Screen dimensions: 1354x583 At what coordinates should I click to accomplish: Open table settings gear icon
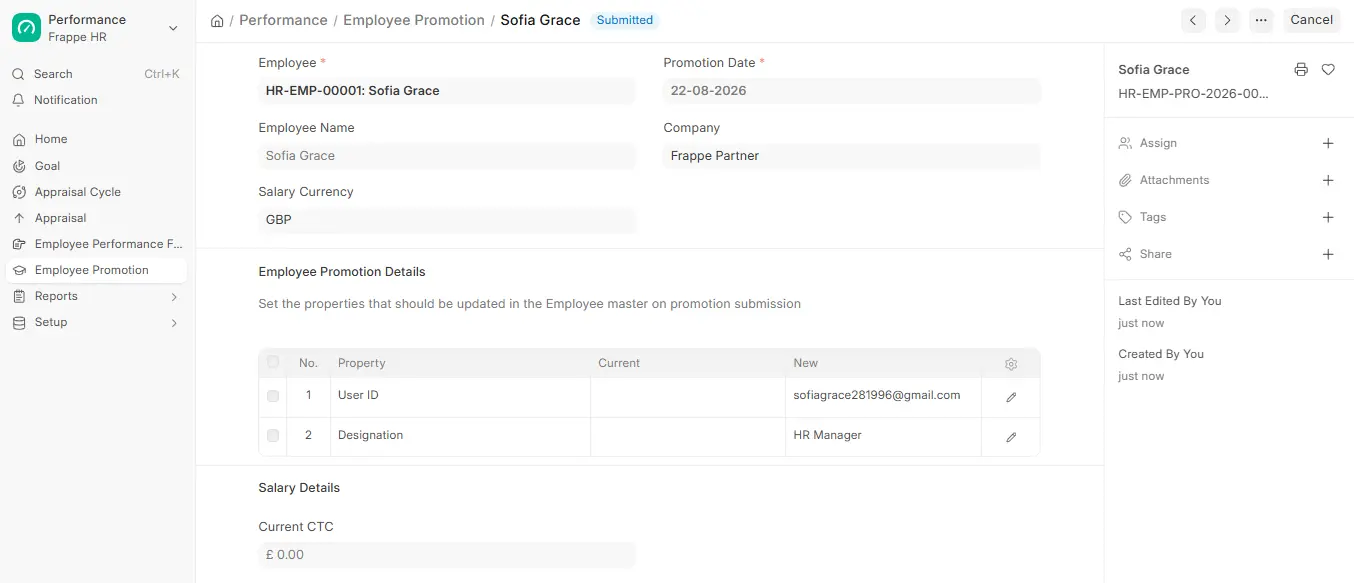pyautogui.click(x=1011, y=364)
